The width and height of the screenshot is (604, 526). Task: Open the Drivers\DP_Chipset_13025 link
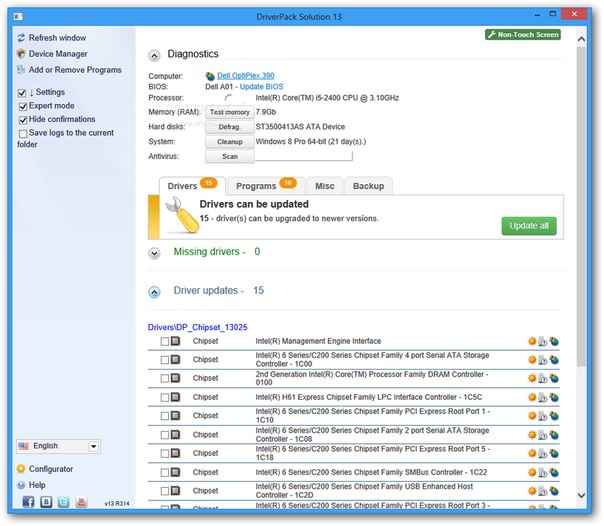(x=198, y=327)
